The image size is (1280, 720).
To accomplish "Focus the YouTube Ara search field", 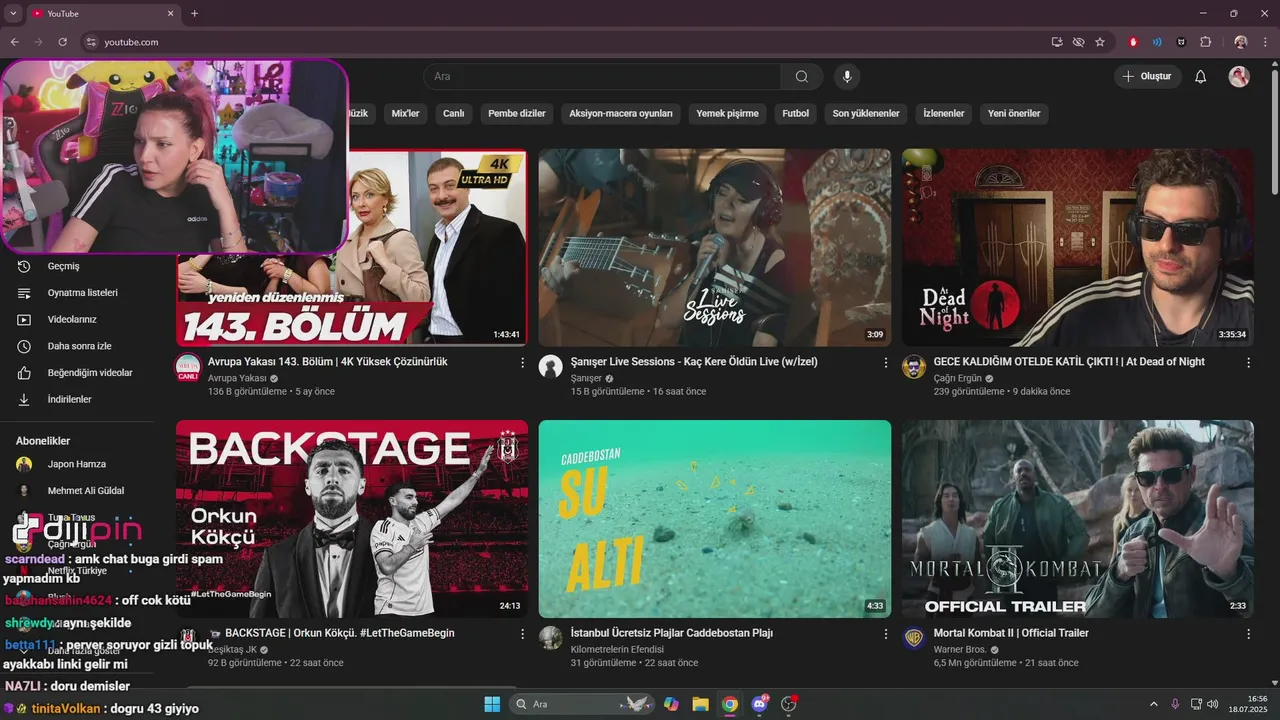I will [602, 77].
